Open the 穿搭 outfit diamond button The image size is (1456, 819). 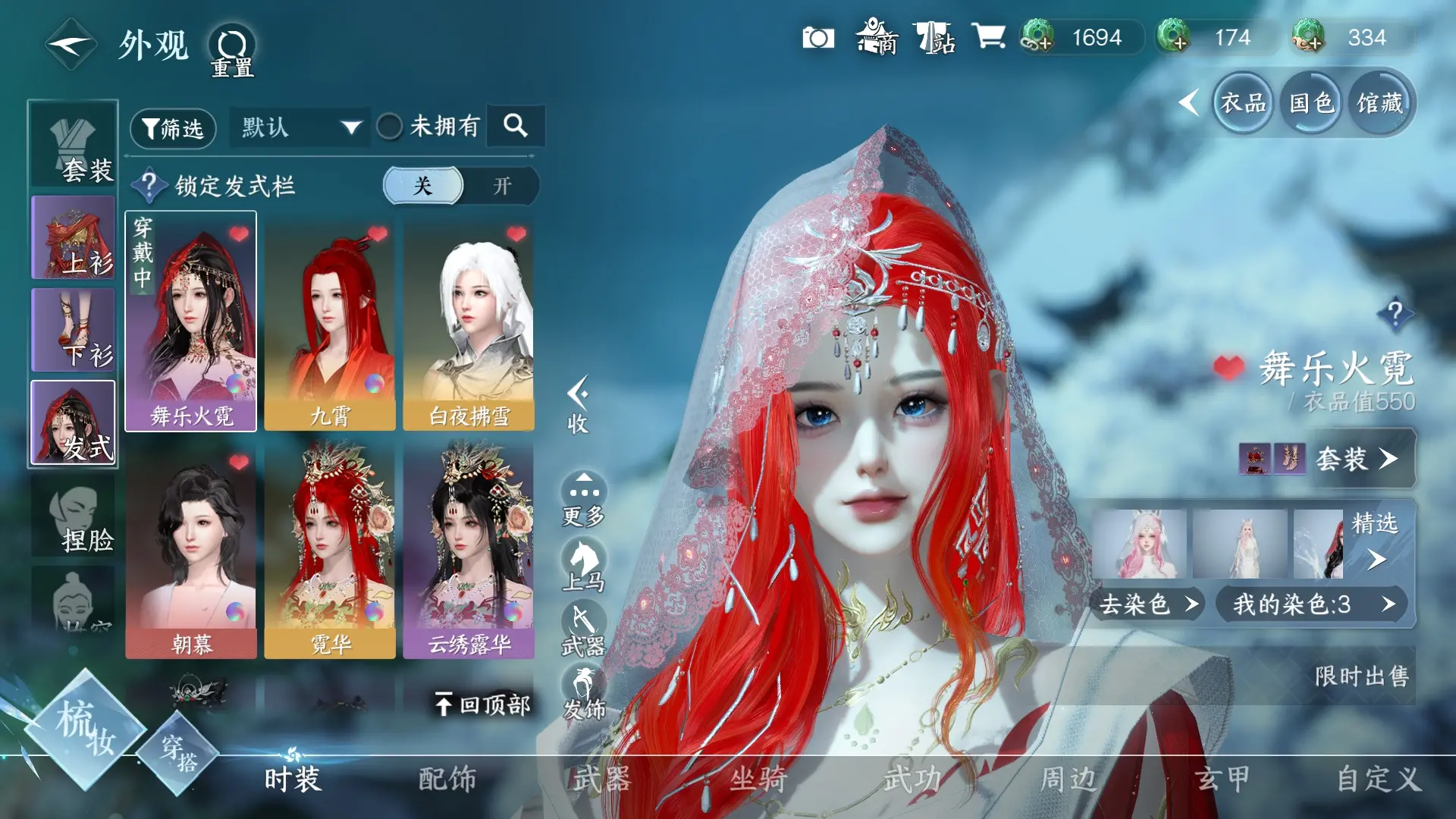pos(179,753)
